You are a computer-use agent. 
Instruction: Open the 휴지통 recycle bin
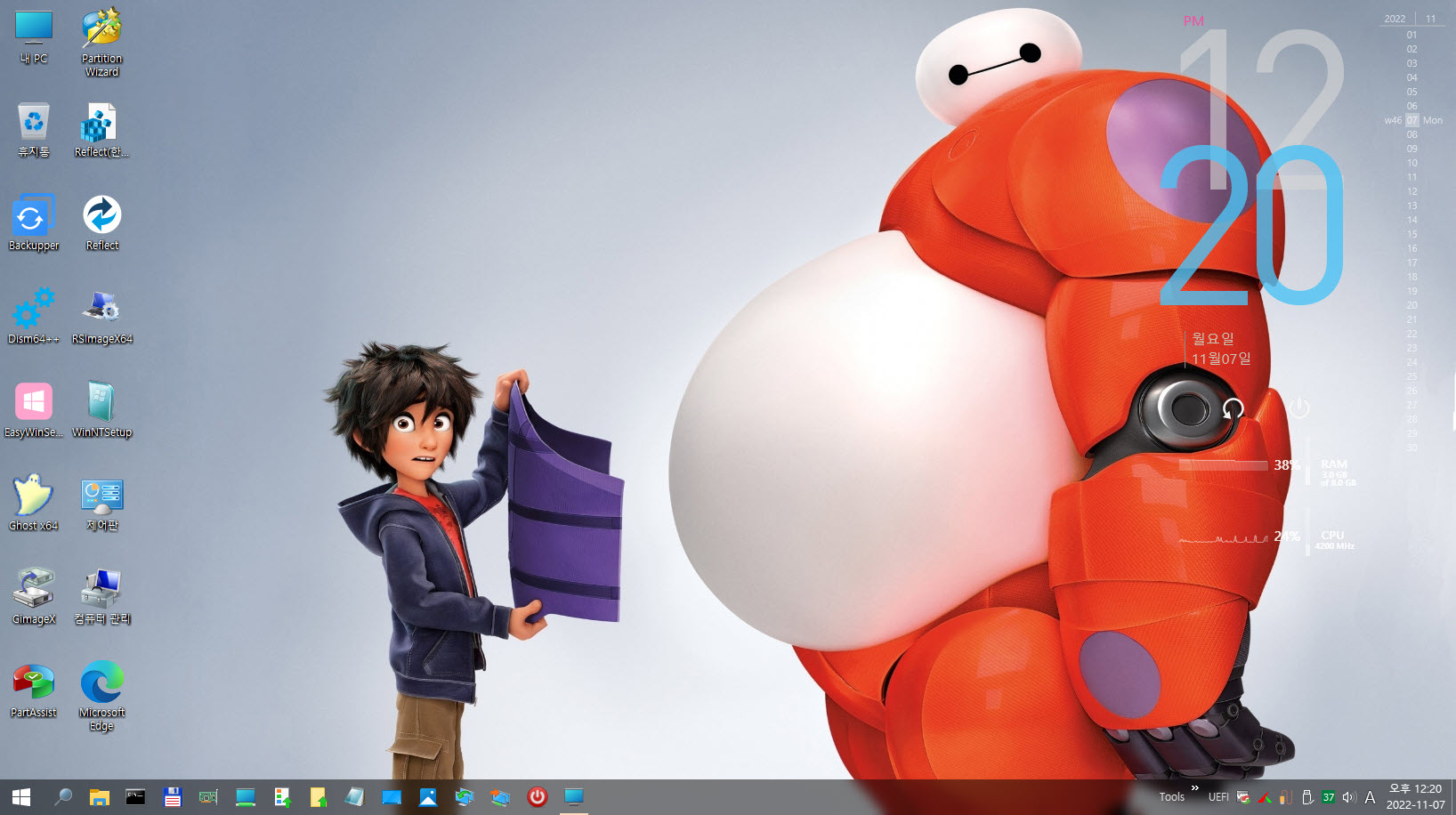pos(34,131)
